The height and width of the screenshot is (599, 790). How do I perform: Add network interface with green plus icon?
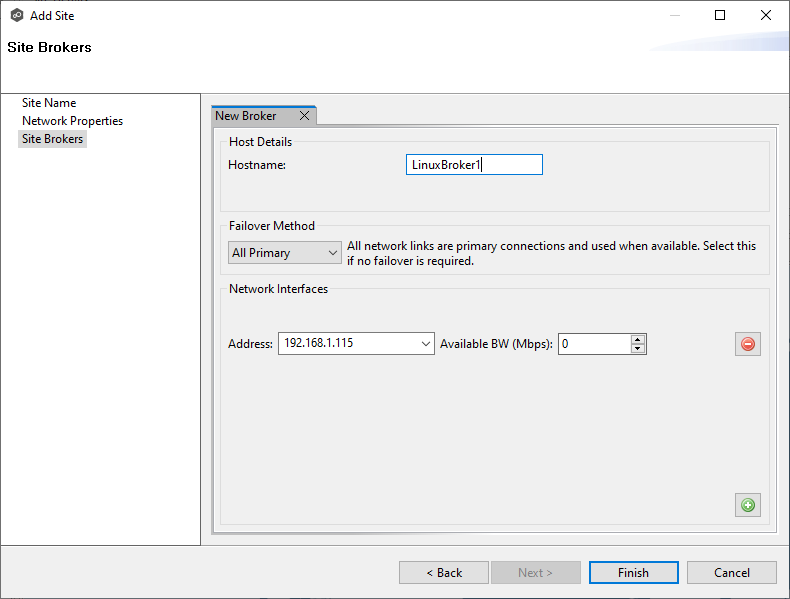[747, 505]
